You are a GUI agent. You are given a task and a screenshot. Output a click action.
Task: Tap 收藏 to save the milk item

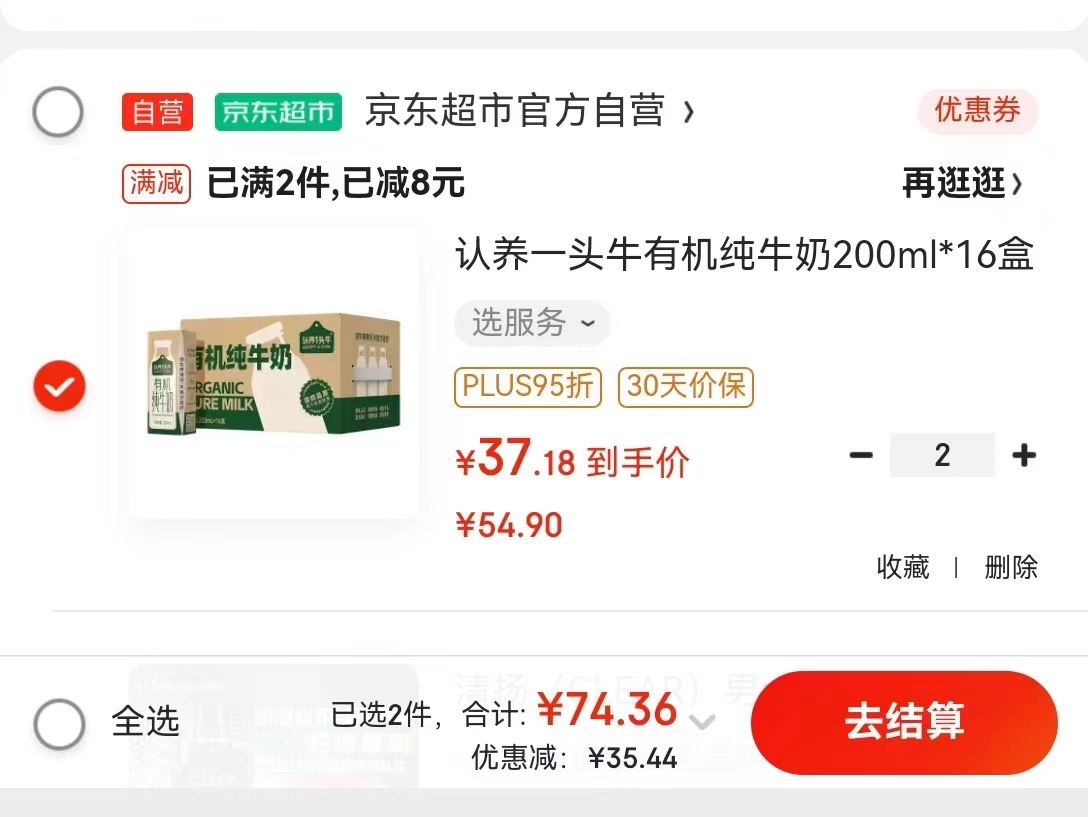pyautogui.click(x=903, y=567)
